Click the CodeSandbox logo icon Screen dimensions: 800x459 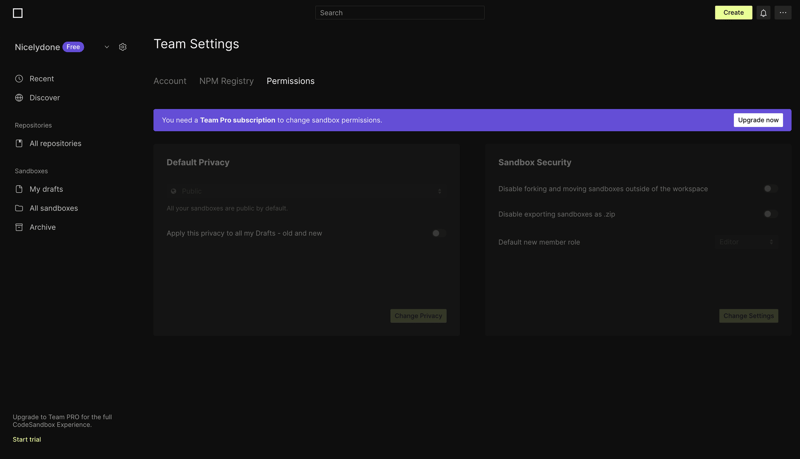click(x=18, y=13)
